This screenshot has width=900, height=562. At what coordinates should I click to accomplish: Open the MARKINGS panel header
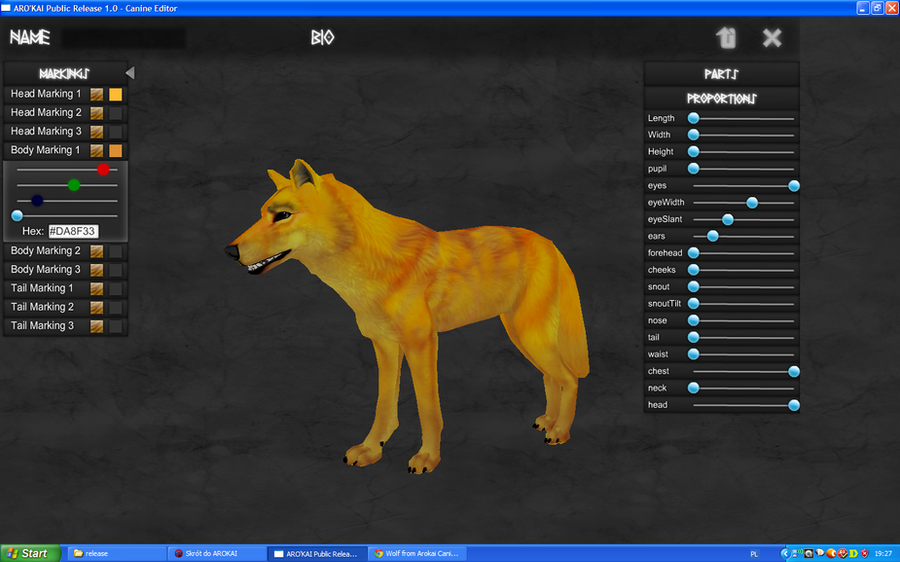(x=64, y=73)
